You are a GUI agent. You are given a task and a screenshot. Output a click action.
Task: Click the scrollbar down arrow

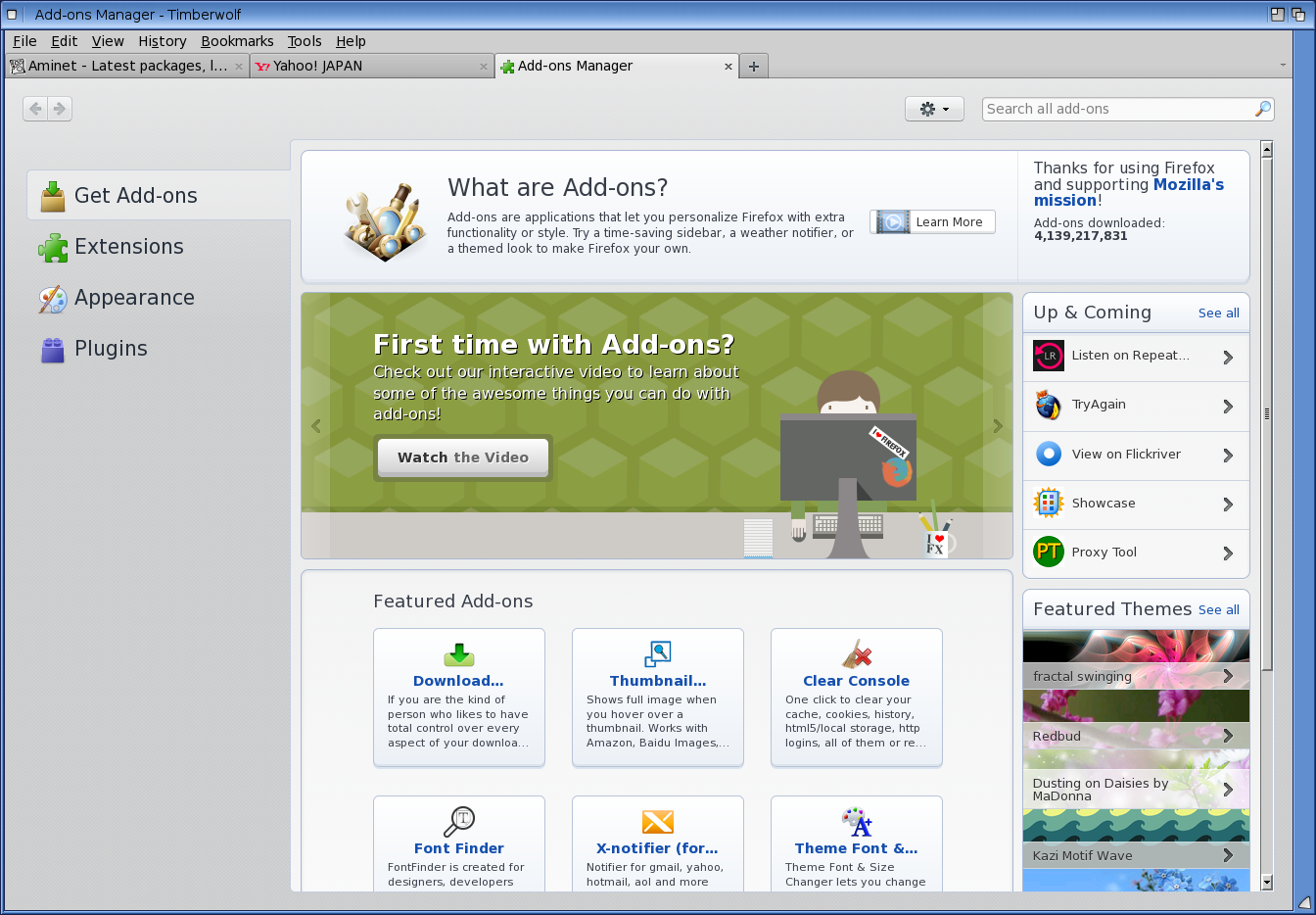(1267, 883)
